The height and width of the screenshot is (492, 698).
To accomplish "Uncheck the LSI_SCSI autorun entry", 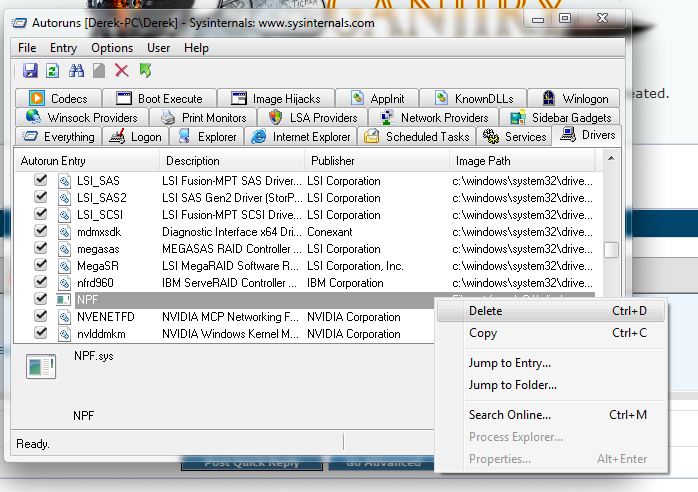I will pyautogui.click(x=41, y=214).
